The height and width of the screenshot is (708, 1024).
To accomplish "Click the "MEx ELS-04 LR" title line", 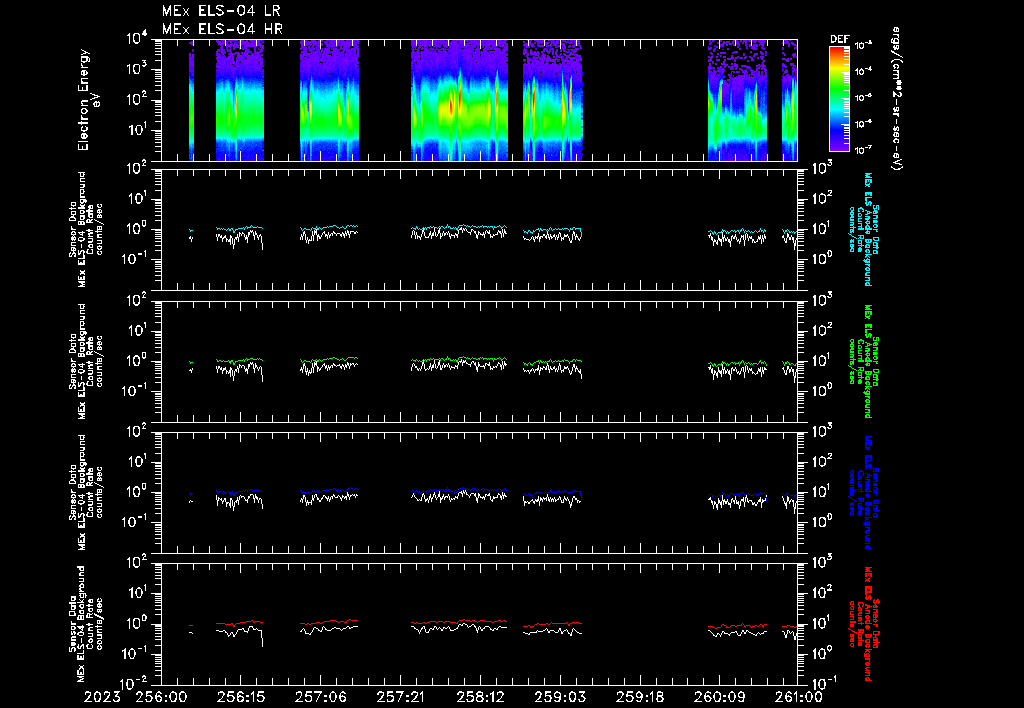I will pyautogui.click(x=221, y=11).
